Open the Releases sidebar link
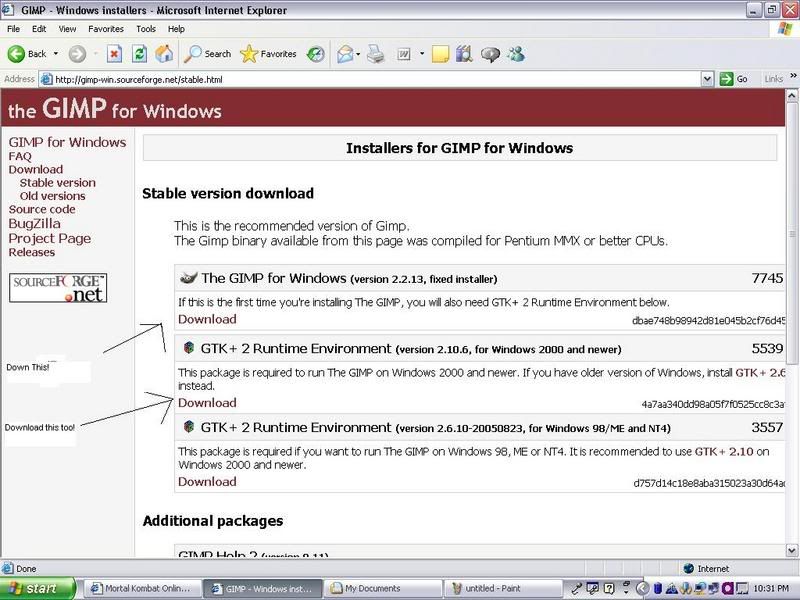 pyautogui.click(x=32, y=252)
